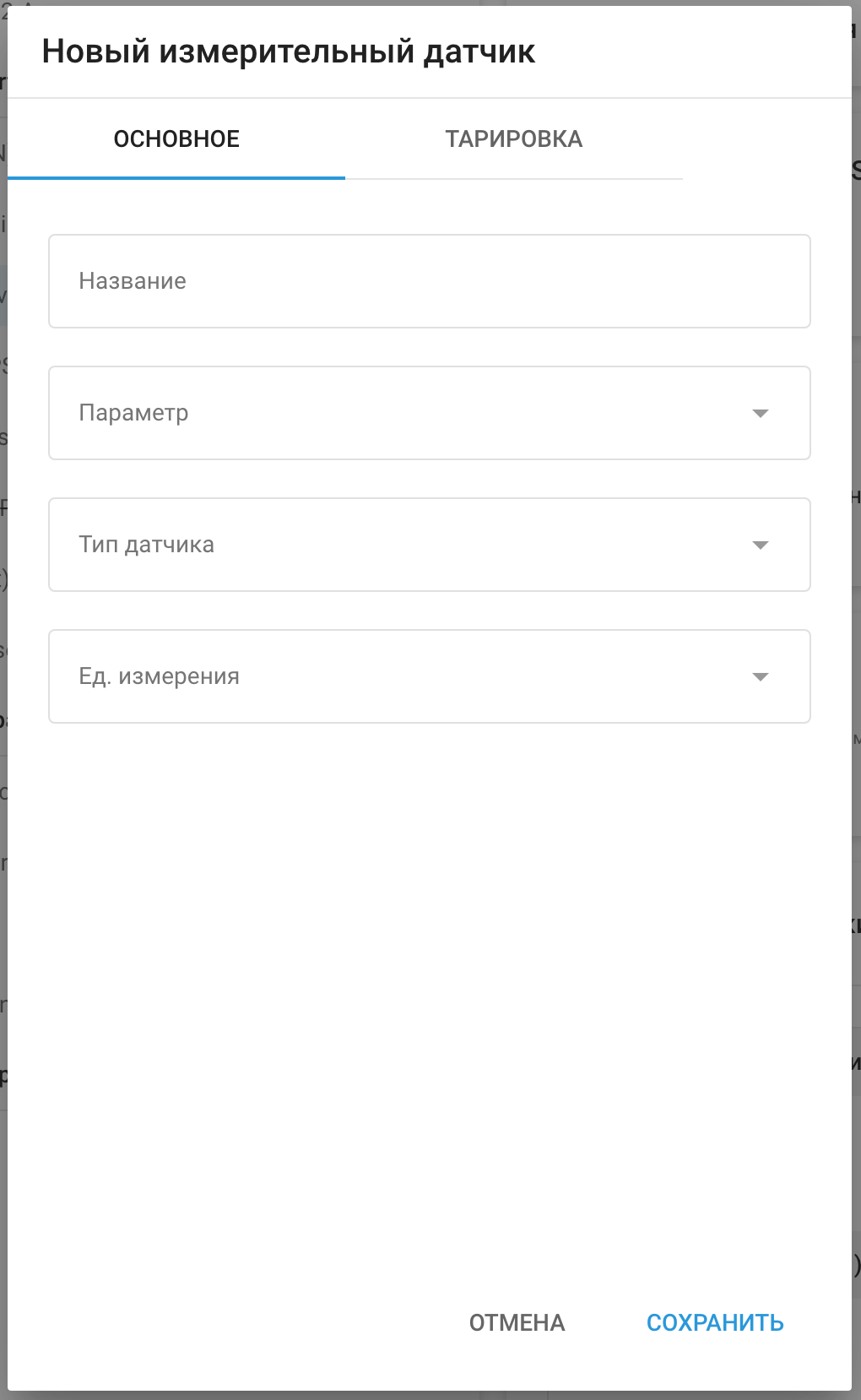Open the Тип датчика select field

point(430,545)
